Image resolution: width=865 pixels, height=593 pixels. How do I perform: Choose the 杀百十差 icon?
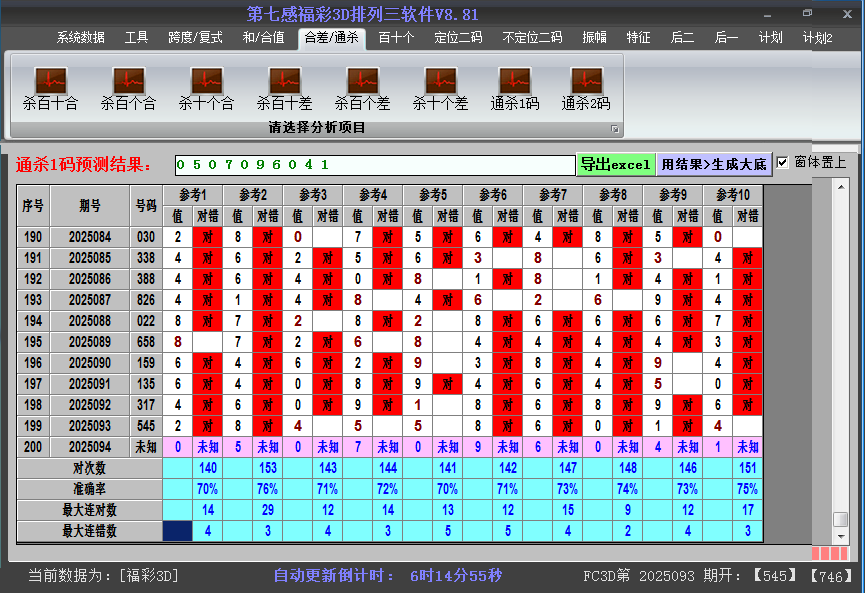click(284, 80)
